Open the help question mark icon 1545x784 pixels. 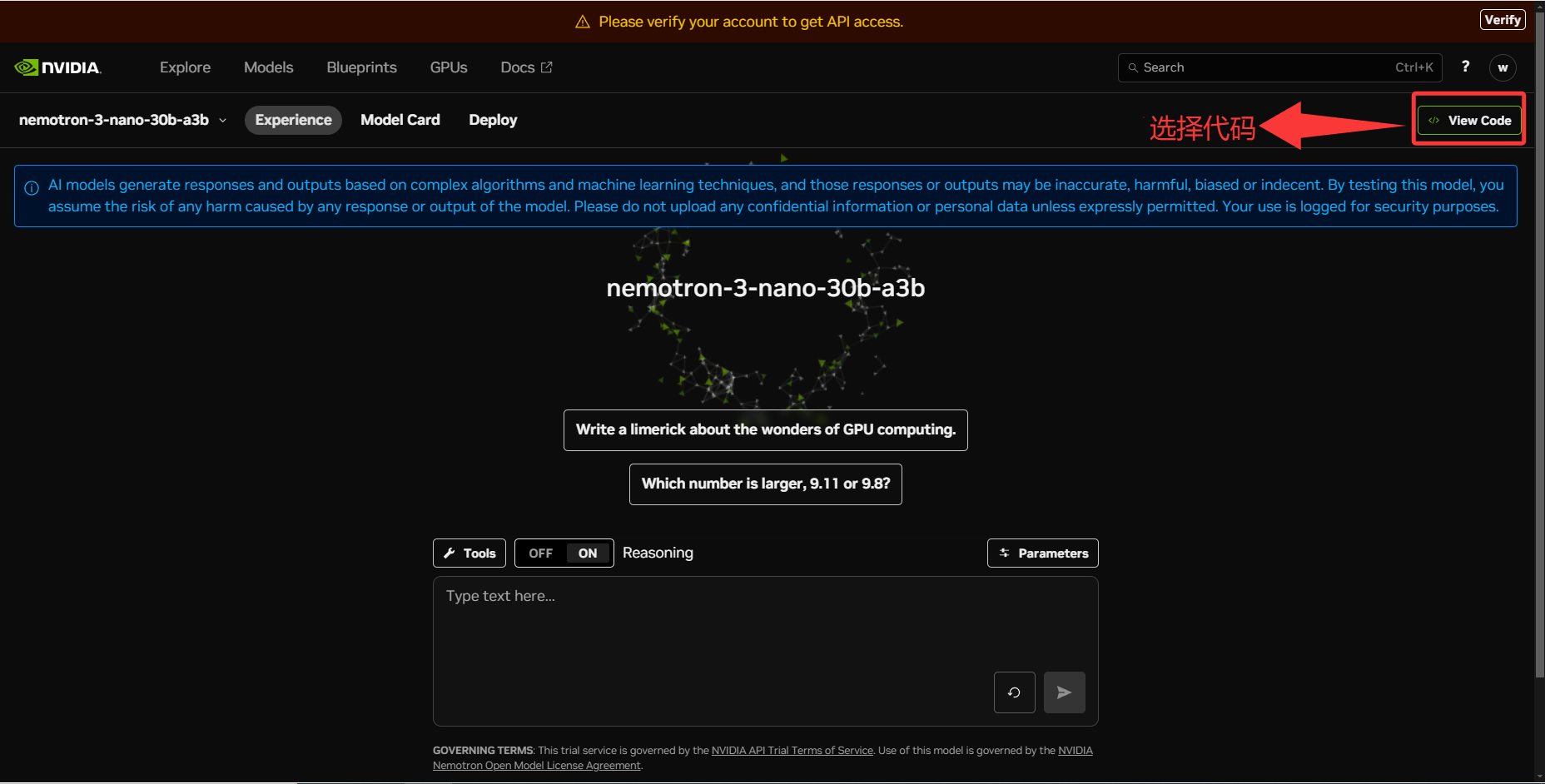tap(1466, 67)
